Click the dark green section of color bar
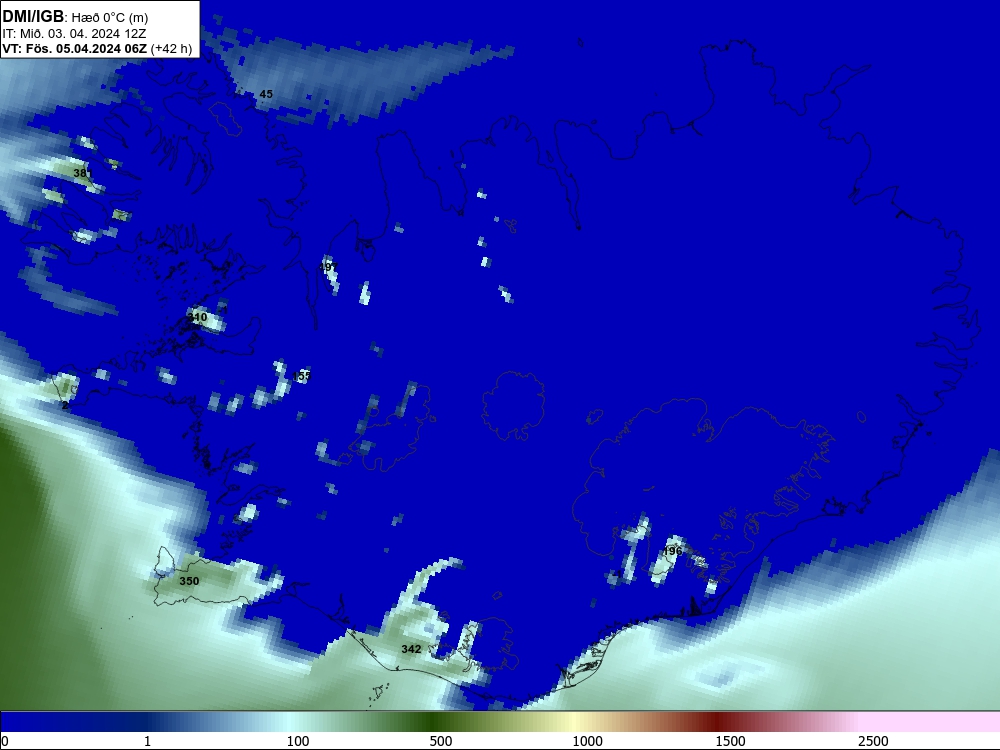This screenshot has width=1000, height=750. [x=434, y=722]
